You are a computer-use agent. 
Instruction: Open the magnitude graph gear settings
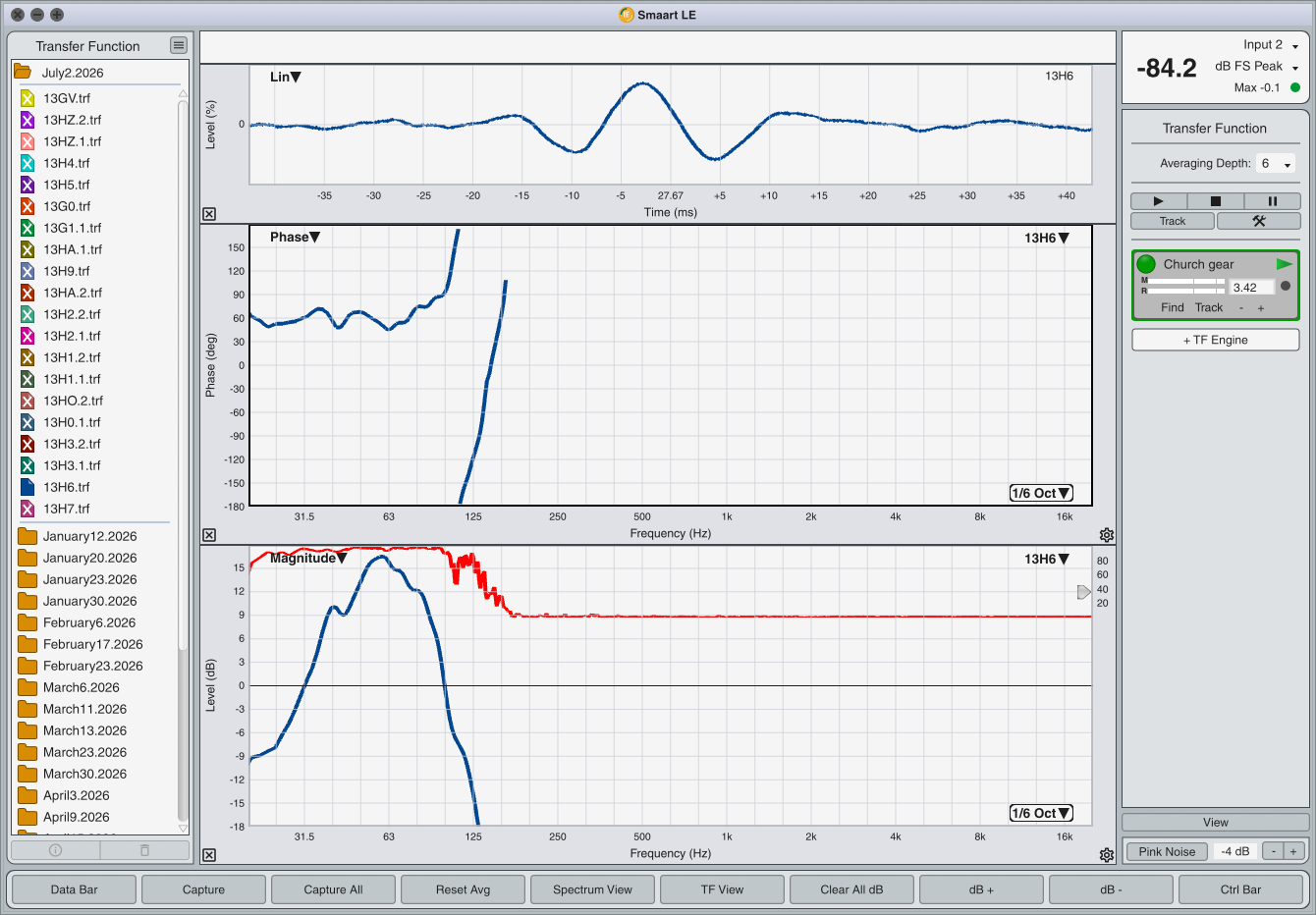[x=1107, y=855]
